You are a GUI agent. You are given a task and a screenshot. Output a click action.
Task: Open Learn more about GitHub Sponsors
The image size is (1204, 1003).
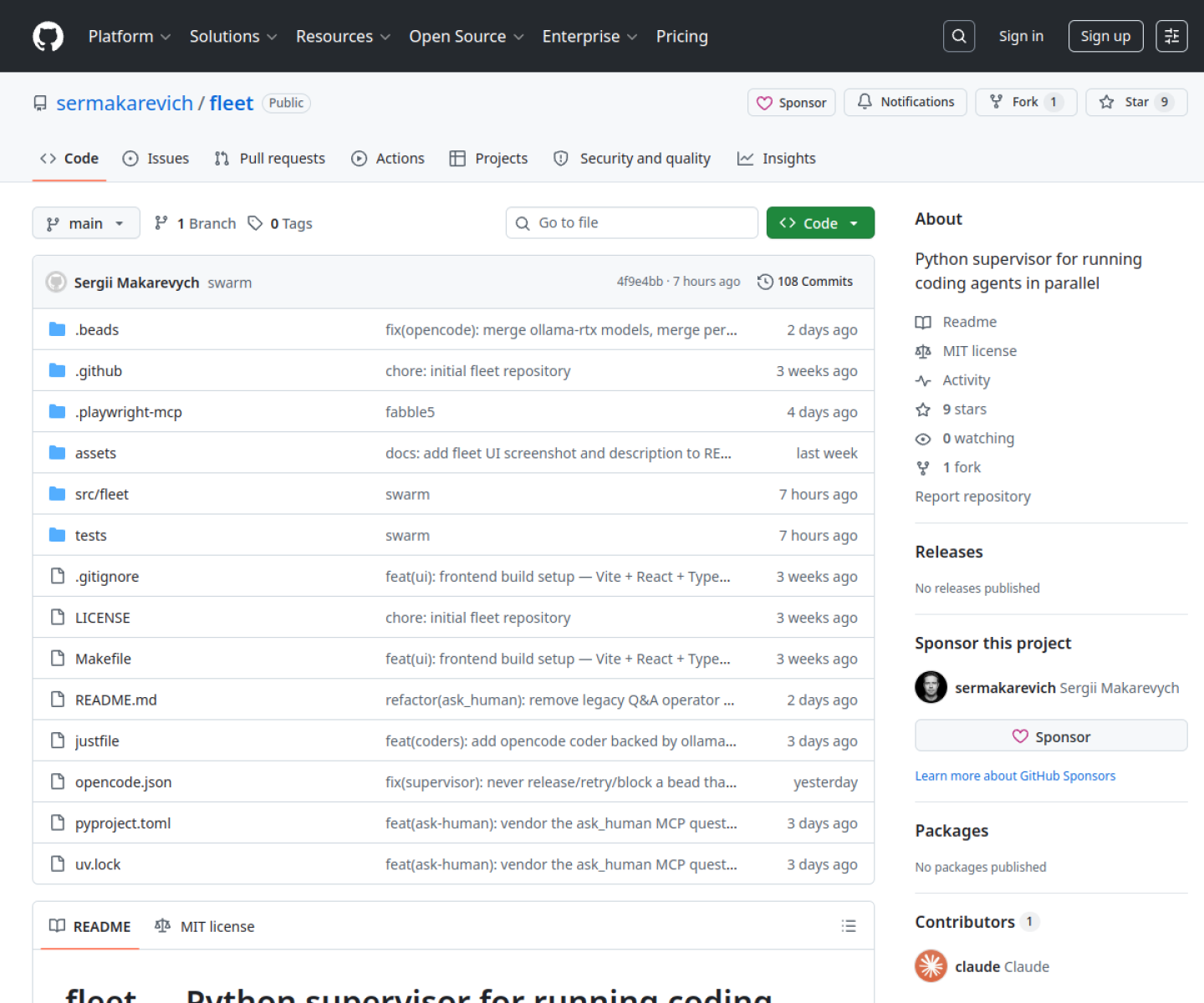coord(1015,776)
